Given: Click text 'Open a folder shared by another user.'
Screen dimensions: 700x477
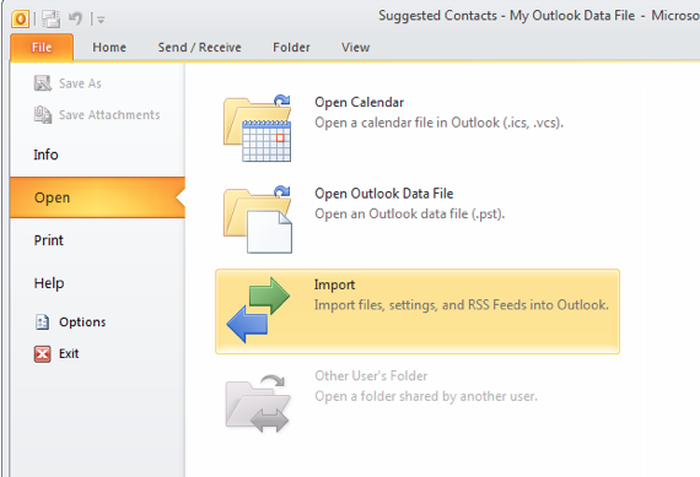Looking at the screenshot, I should (426, 396).
